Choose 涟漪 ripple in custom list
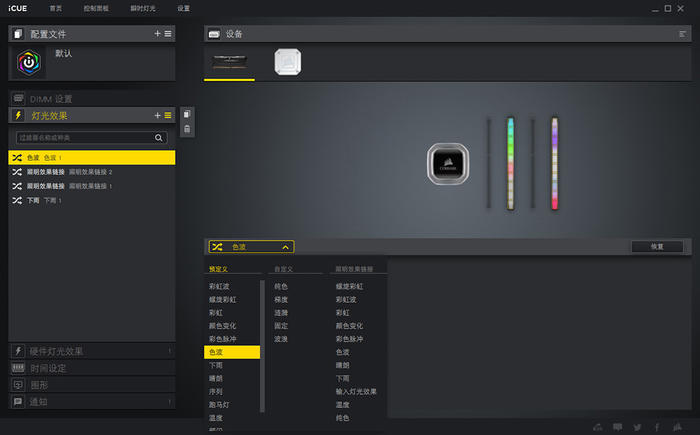Image resolution: width=700 pixels, height=435 pixels. click(281, 313)
